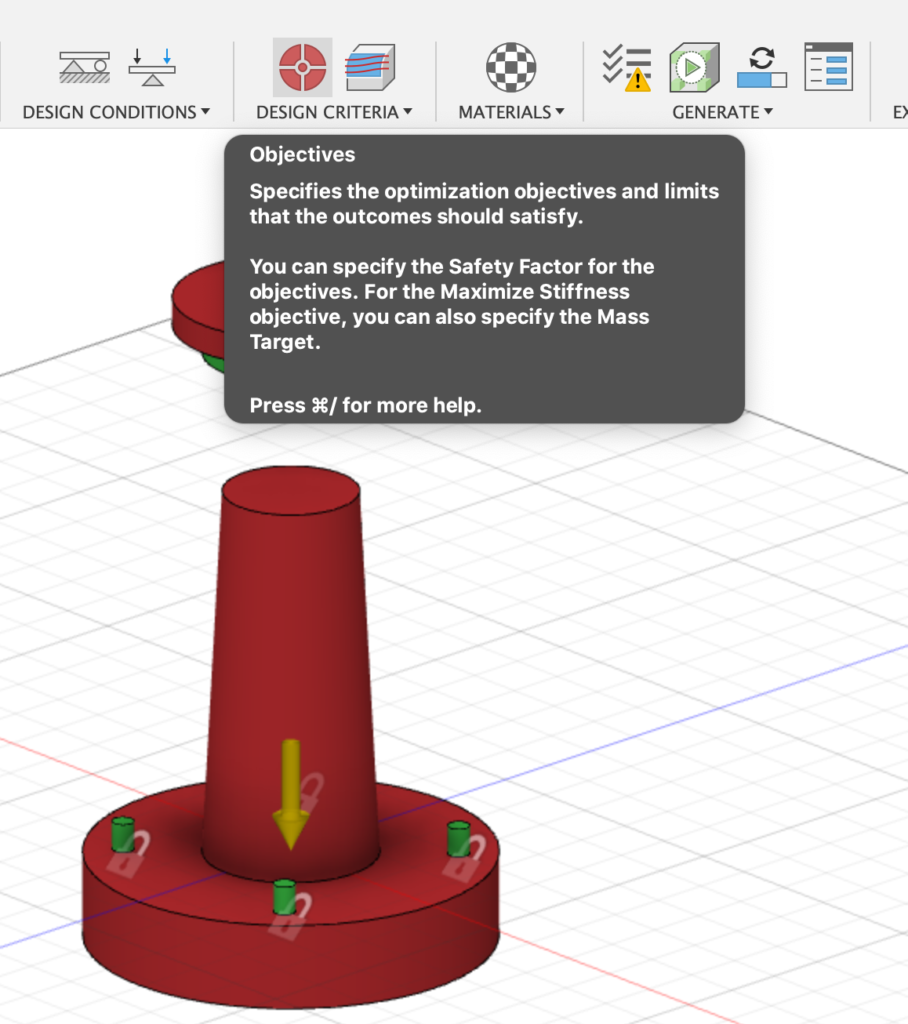The image size is (908, 1024).
Task: Open Study Materials checkered sphere icon
Action: tap(511, 67)
